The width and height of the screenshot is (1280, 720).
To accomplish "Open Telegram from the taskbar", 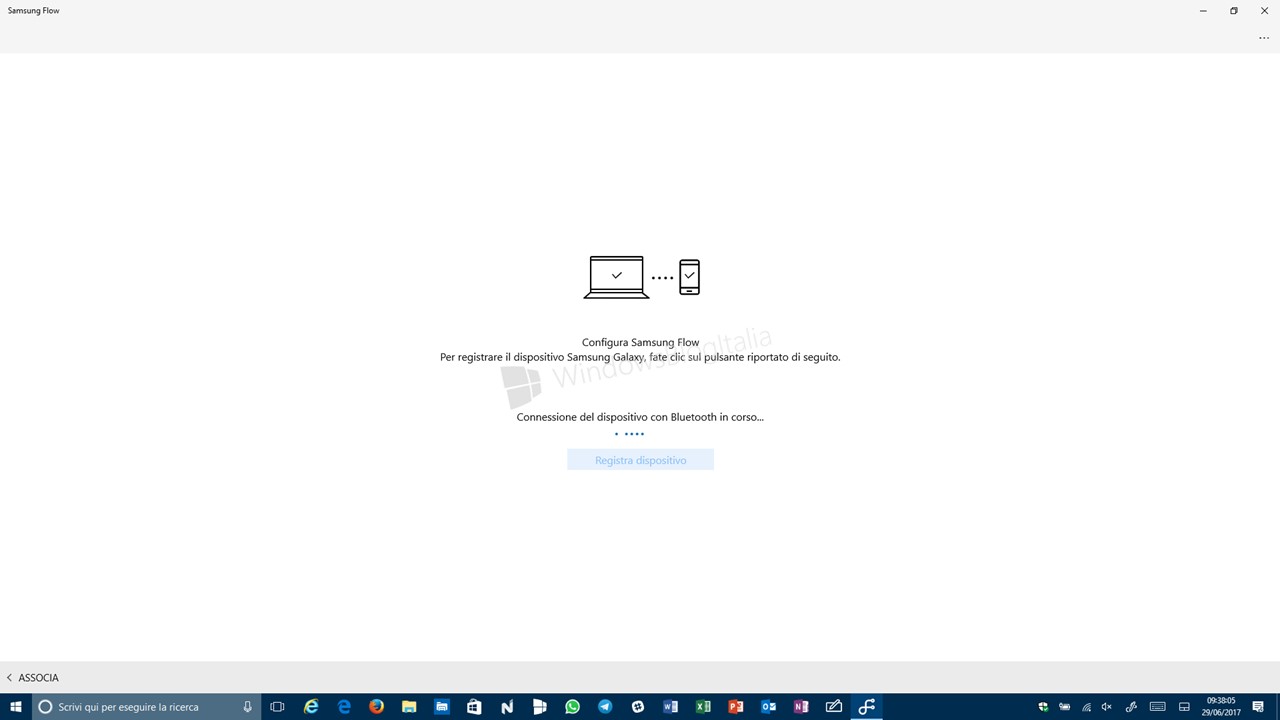I will tap(605, 706).
